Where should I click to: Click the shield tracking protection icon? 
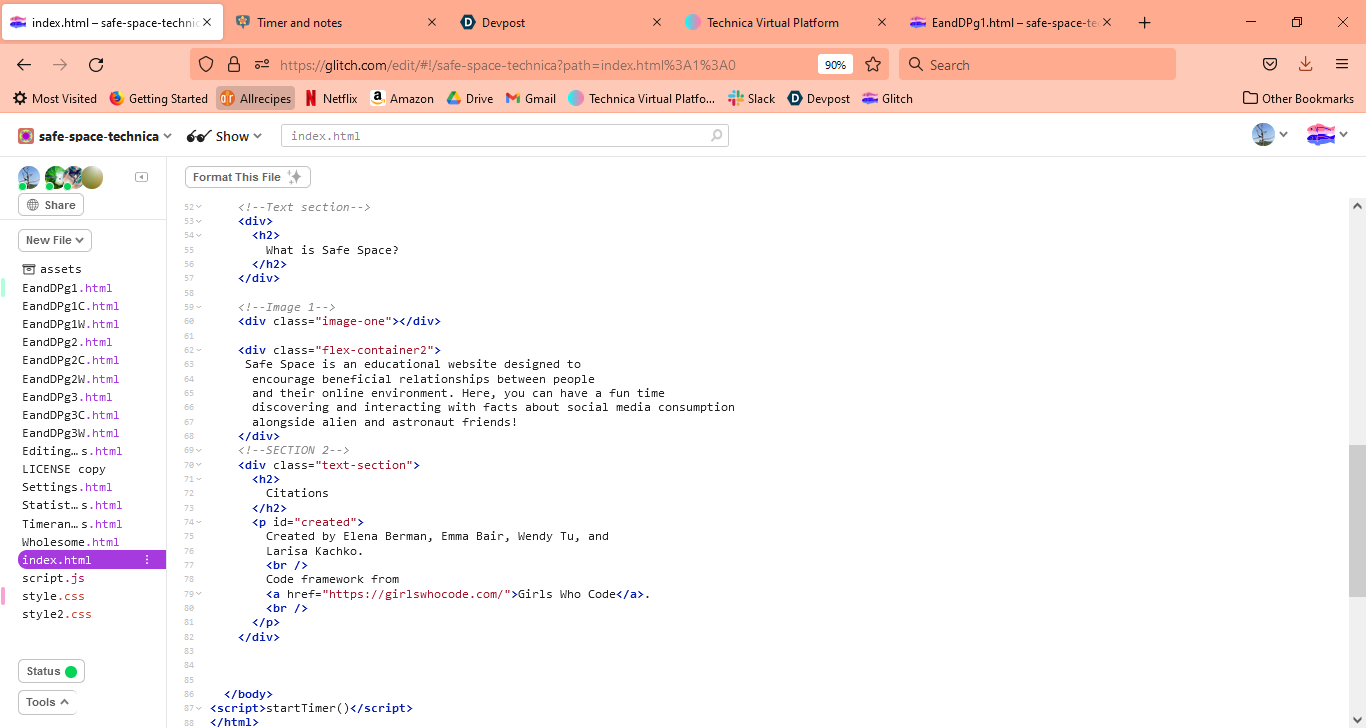pyautogui.click(x=206, y=64)
